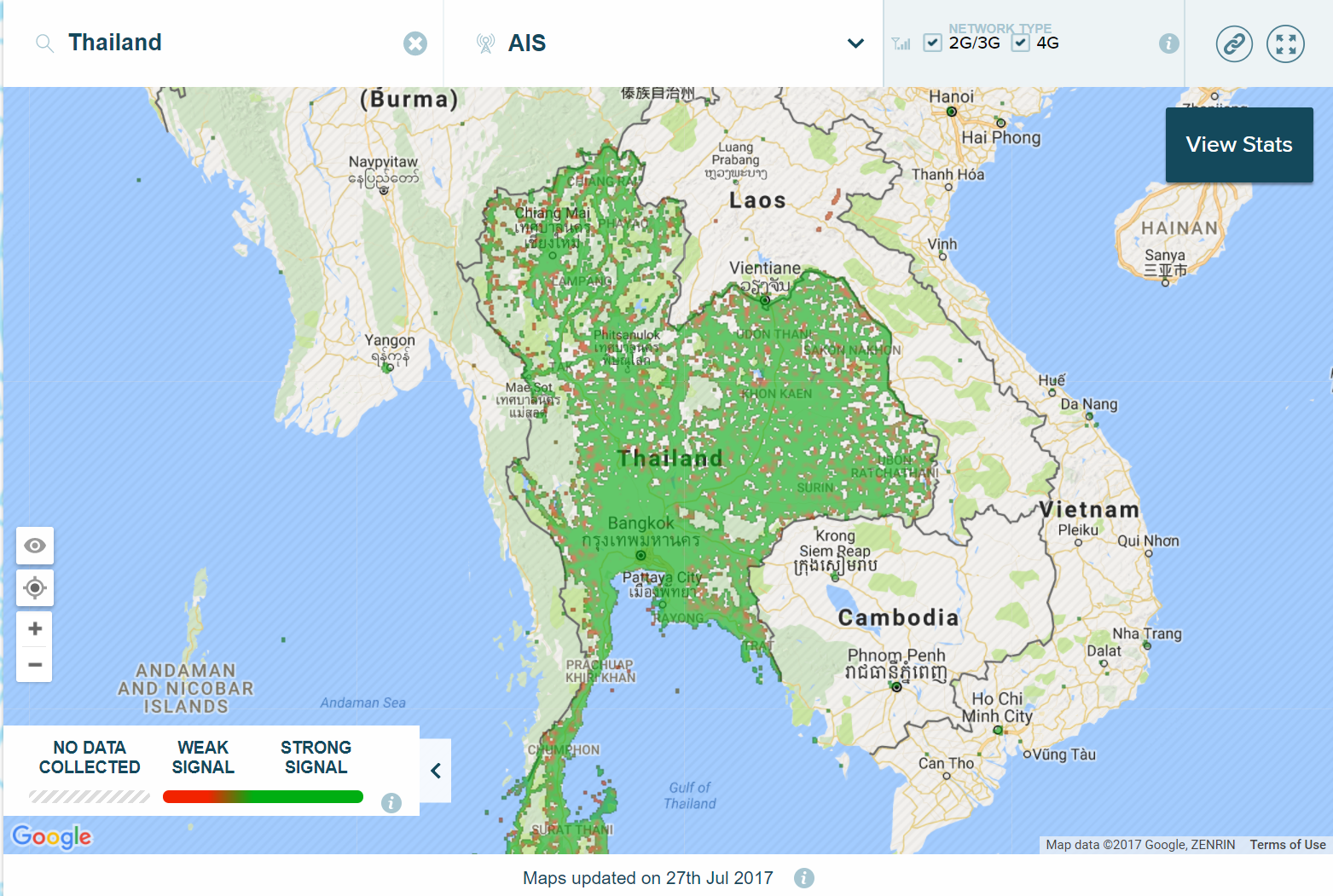Viewport: 1333px width, 896px height.
Task: Open info icon beside maps updated date
Action: coord(804,878)
